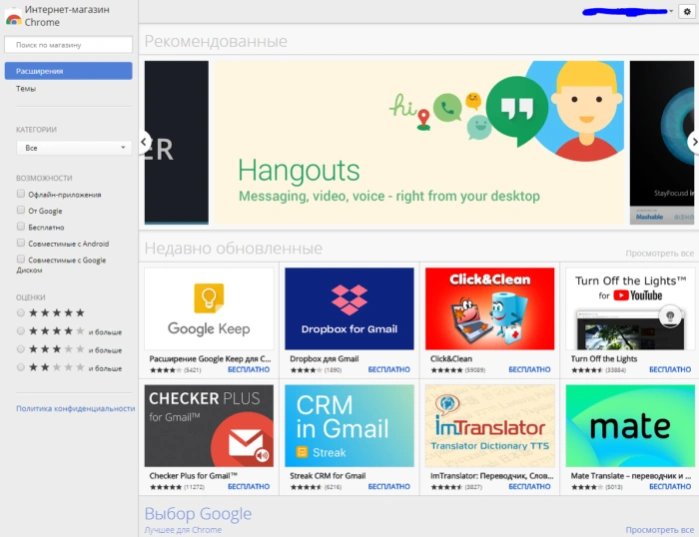Image resolution: width=699 pixels, height=537 pixels.
Task: Check Совместимые с Android checkbox
Action: (x=21, y=243)
